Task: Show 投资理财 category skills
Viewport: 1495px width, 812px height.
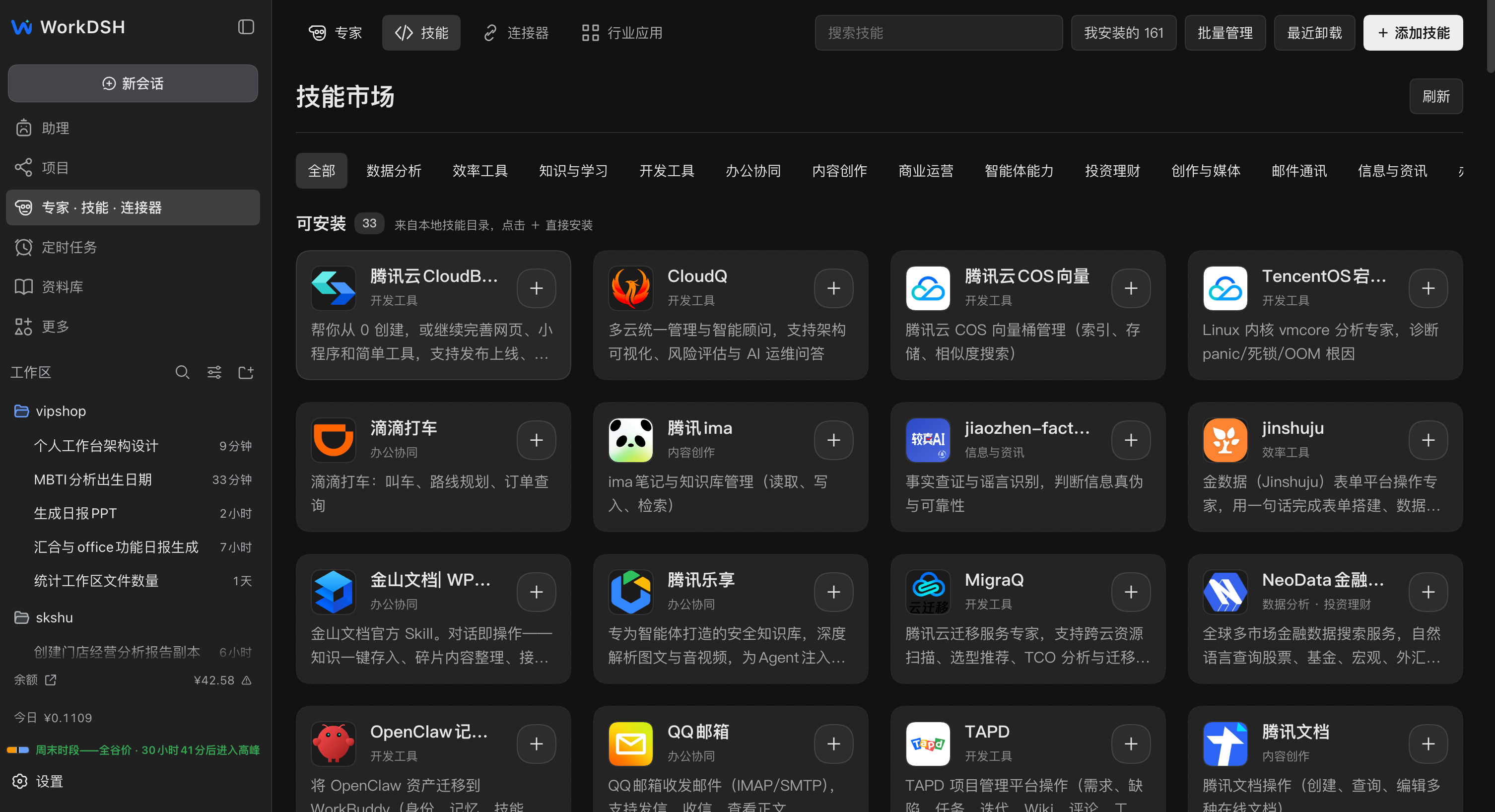Action: pos(1112,171)
